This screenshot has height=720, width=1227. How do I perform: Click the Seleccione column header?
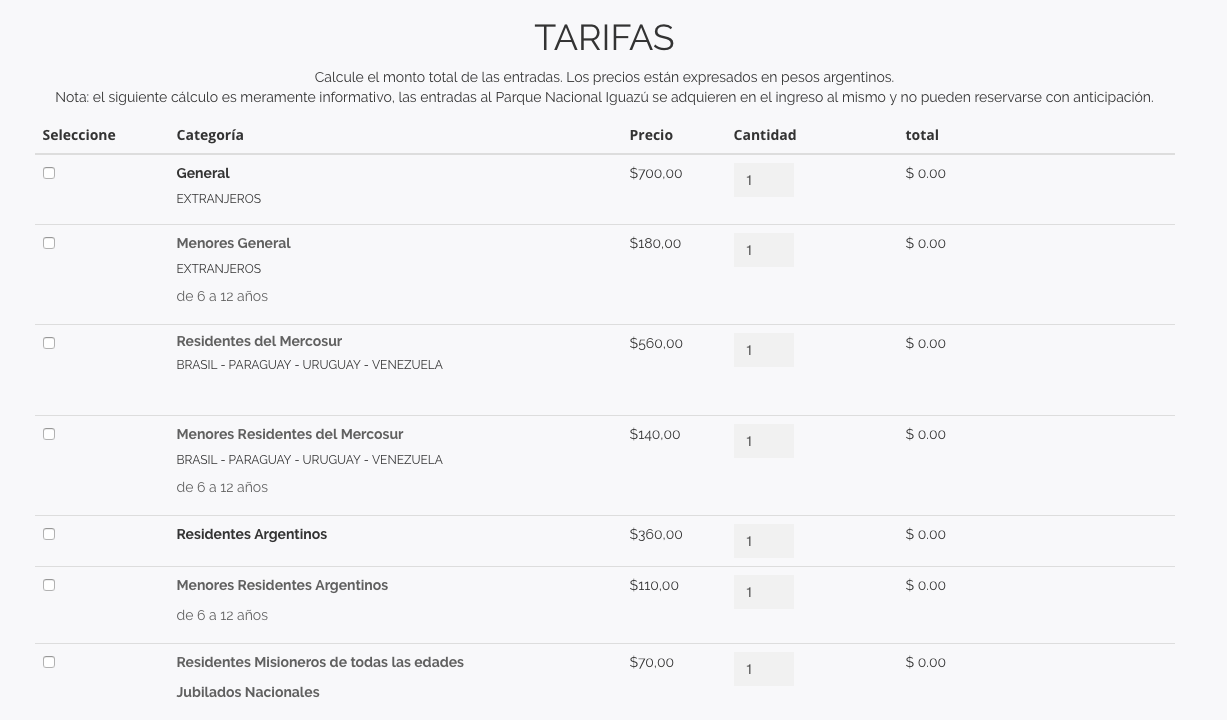tap(79, 135)
